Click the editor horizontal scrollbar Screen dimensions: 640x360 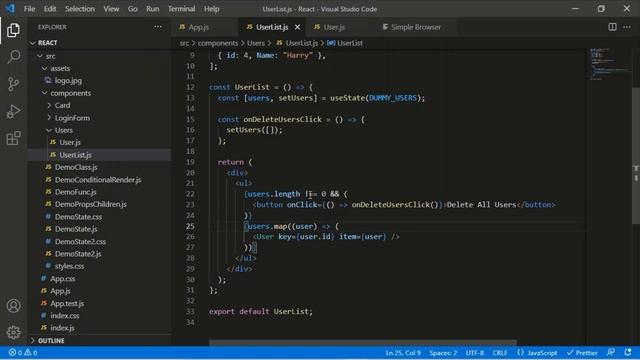coord(363,343)
